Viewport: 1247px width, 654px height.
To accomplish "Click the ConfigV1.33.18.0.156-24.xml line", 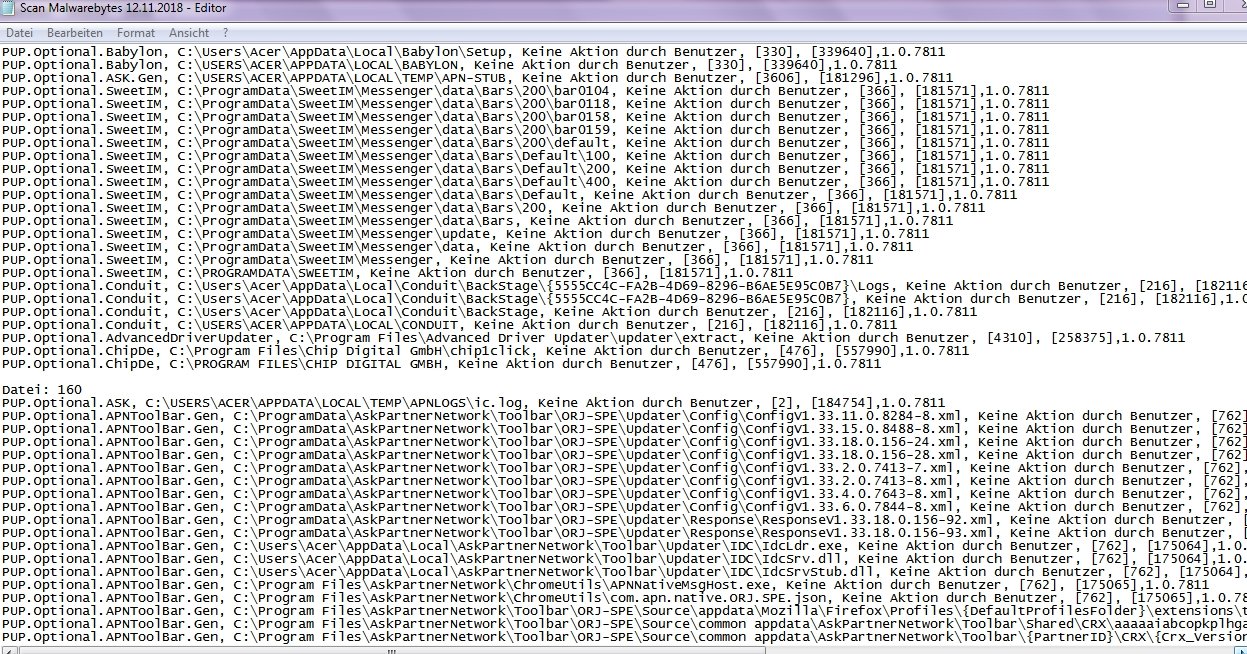I will coord(624,441).
